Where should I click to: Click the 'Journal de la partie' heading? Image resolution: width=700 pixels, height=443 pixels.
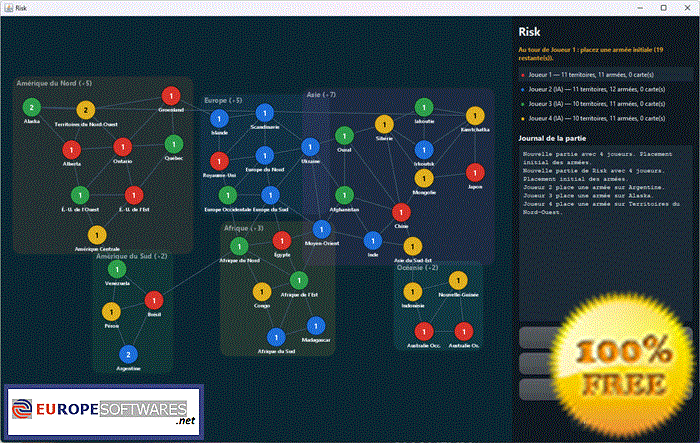[552, 138]
